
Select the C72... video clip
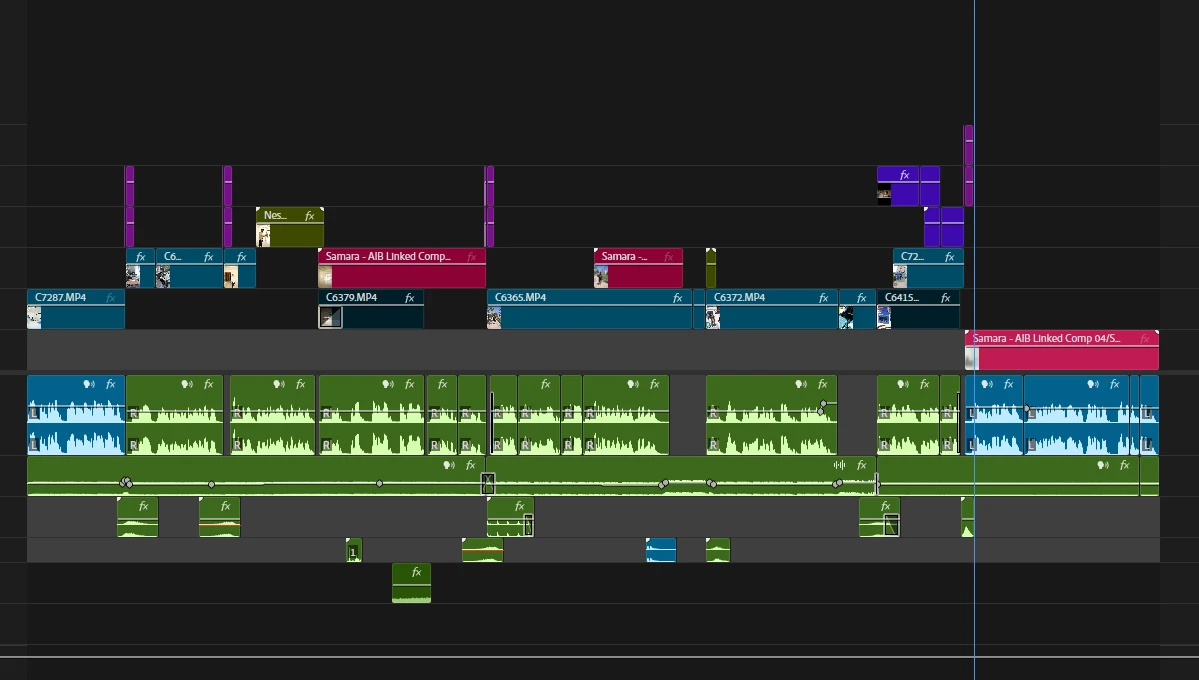click(x=928, y=268)
